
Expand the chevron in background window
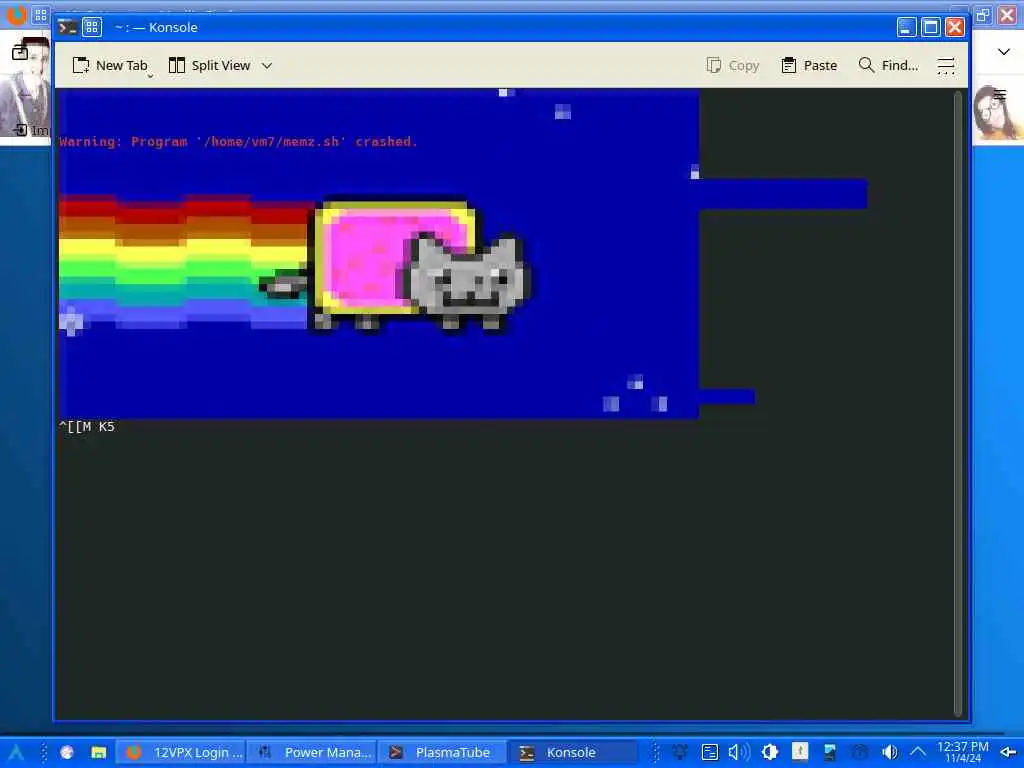[x=1004, y=52]
